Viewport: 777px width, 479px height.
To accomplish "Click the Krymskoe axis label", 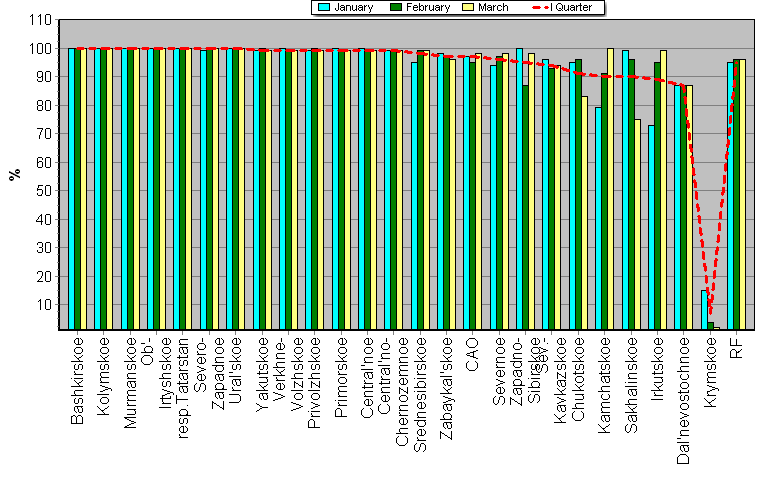I will tap(710, 373).
